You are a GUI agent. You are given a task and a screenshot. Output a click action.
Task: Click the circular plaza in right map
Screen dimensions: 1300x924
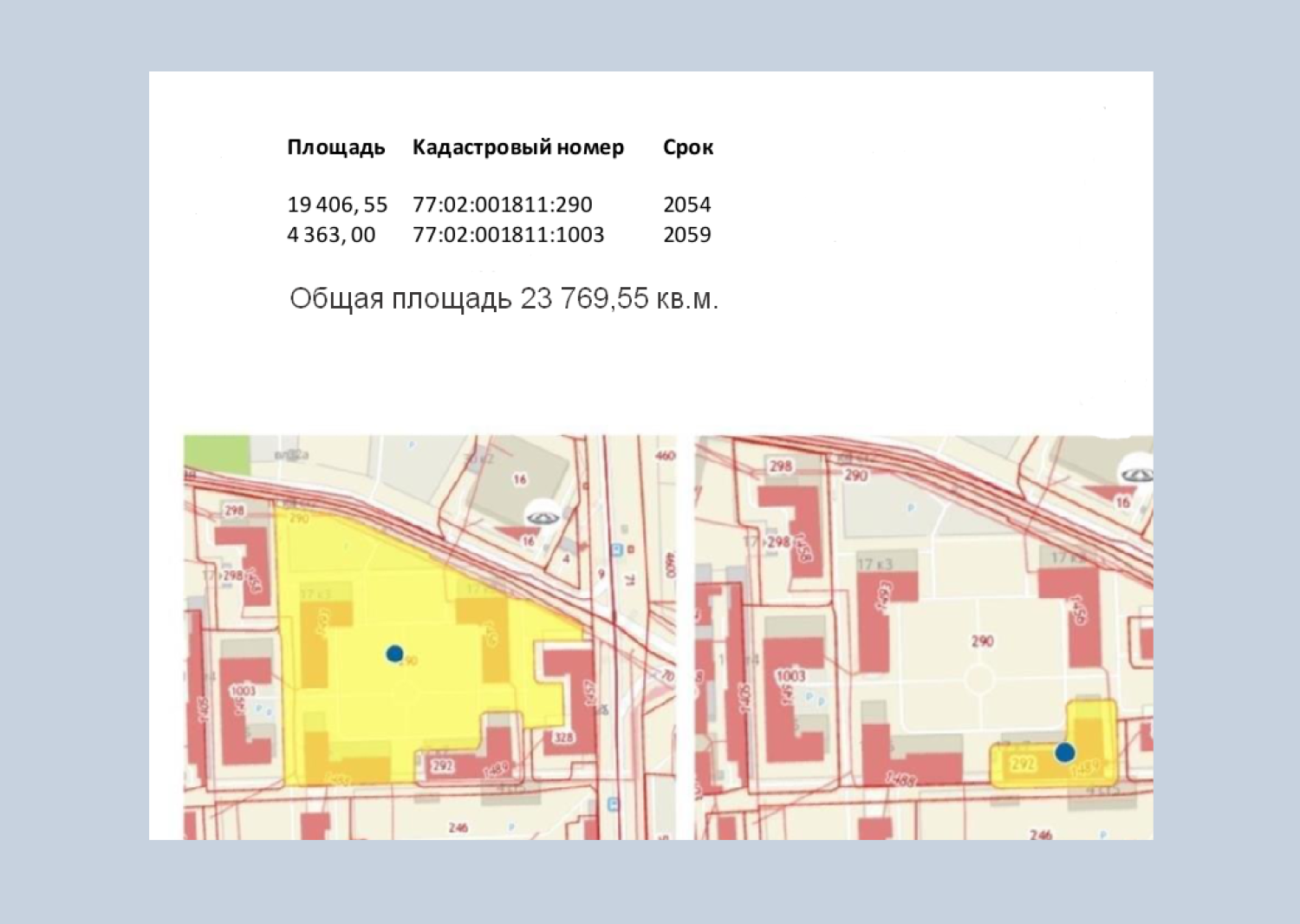(979, 679)
